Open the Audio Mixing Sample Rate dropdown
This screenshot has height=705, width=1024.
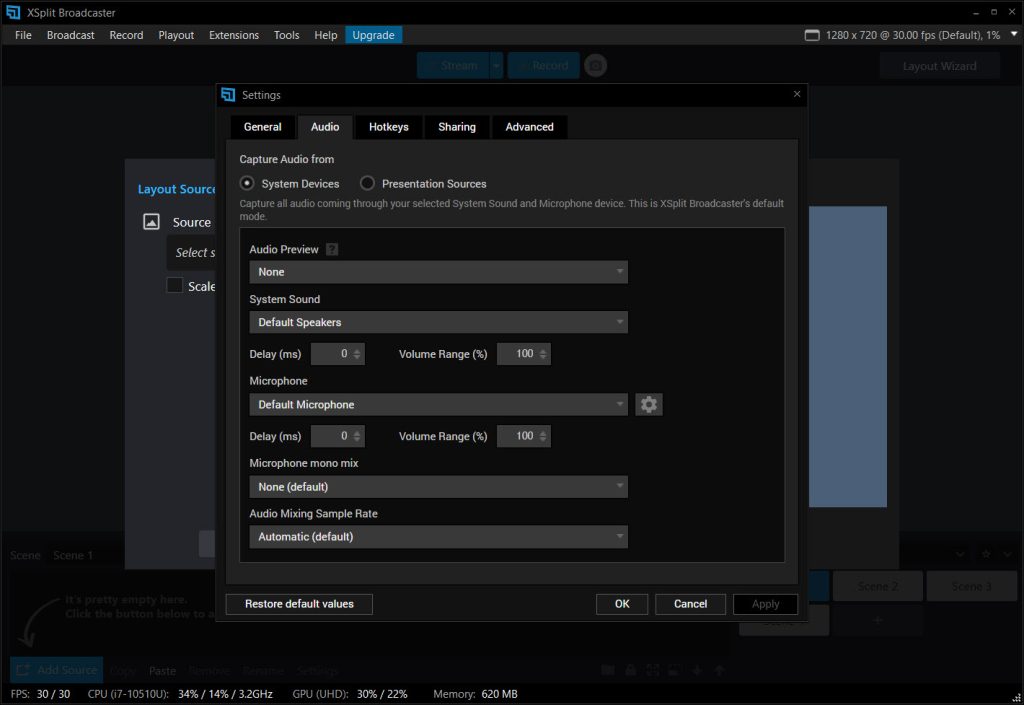[x=438, y=537]
